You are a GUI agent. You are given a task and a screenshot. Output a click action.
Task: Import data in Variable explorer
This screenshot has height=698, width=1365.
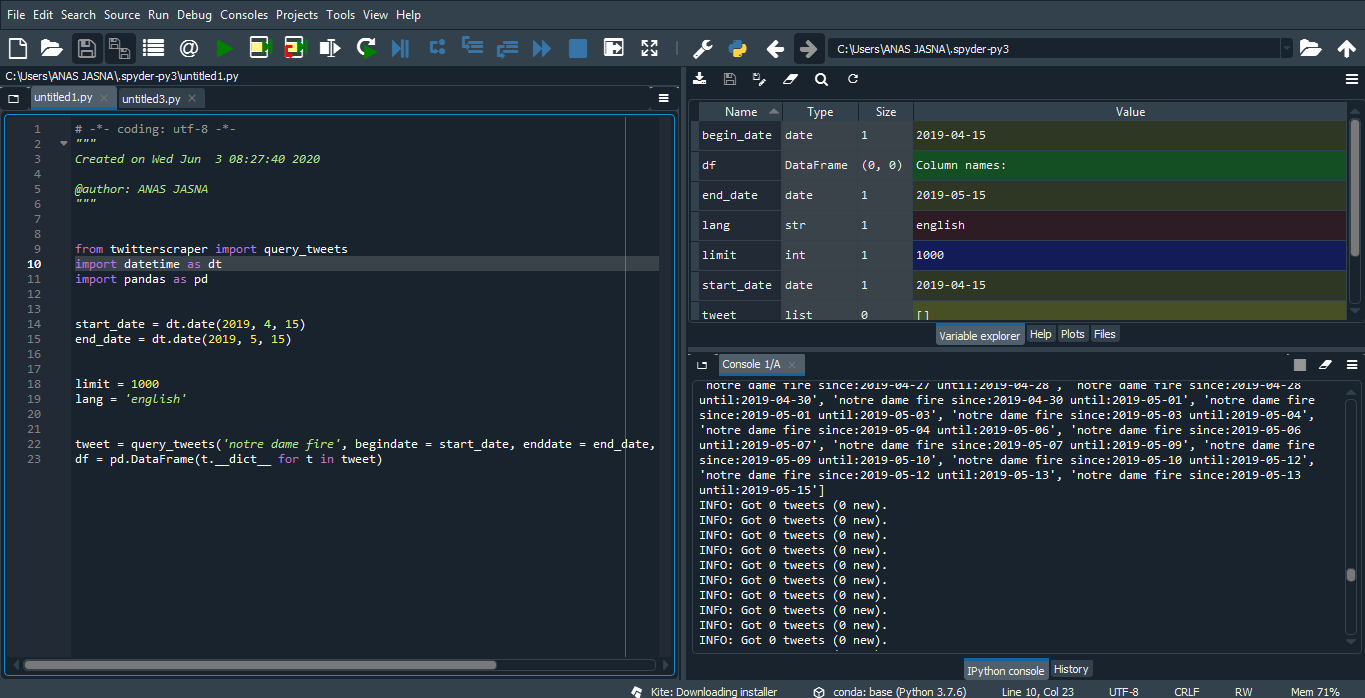[700, 79]
